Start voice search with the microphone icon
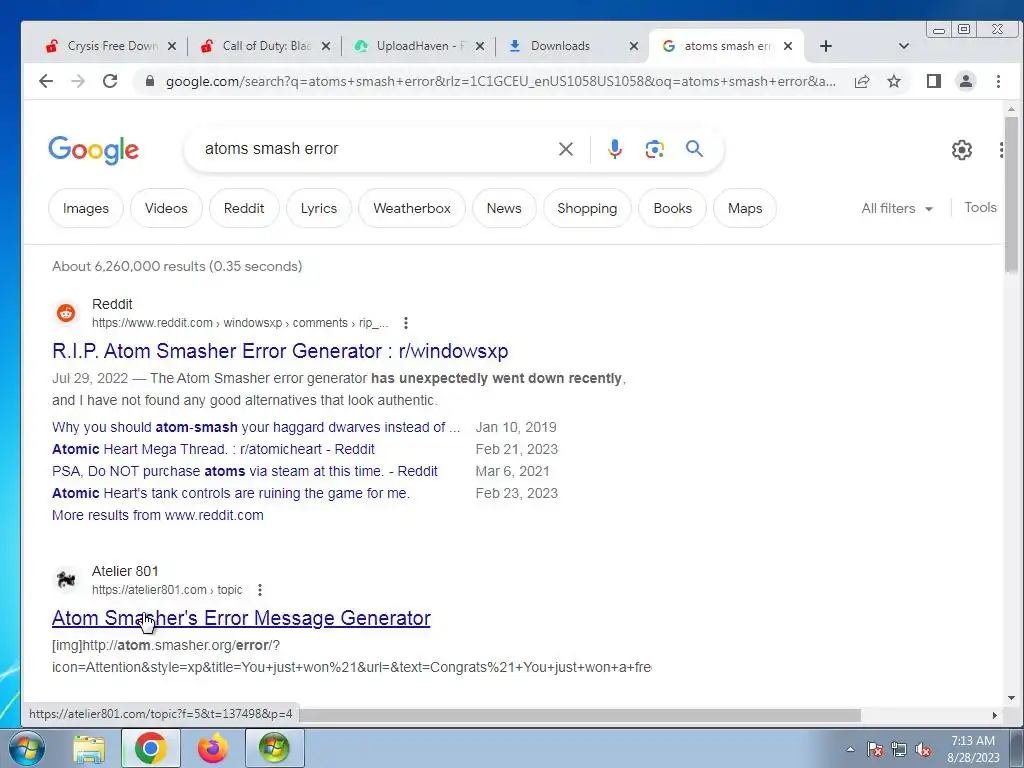The width and height of the screenshot is (1024, 768). click(x=615, y=149)
